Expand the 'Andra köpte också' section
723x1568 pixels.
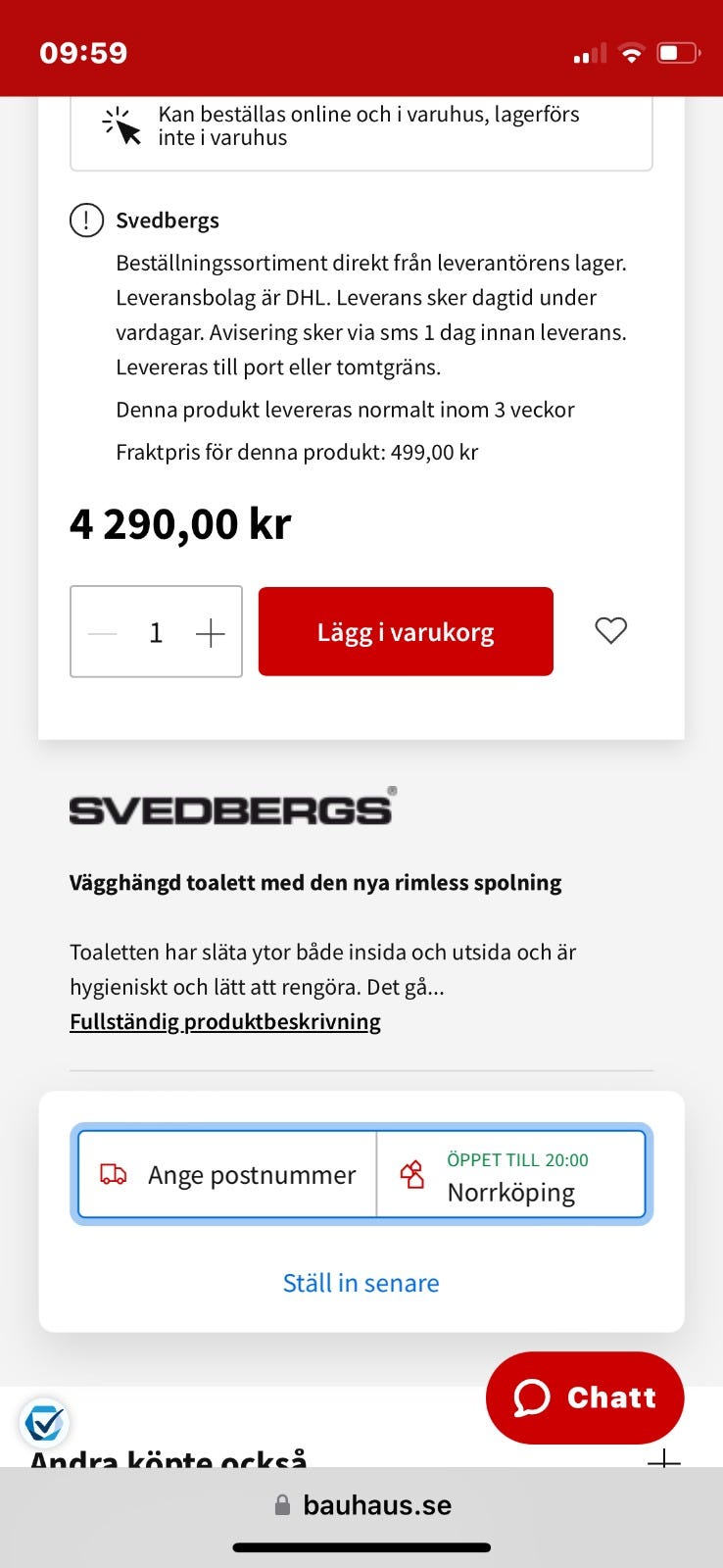pos(663,1458)
